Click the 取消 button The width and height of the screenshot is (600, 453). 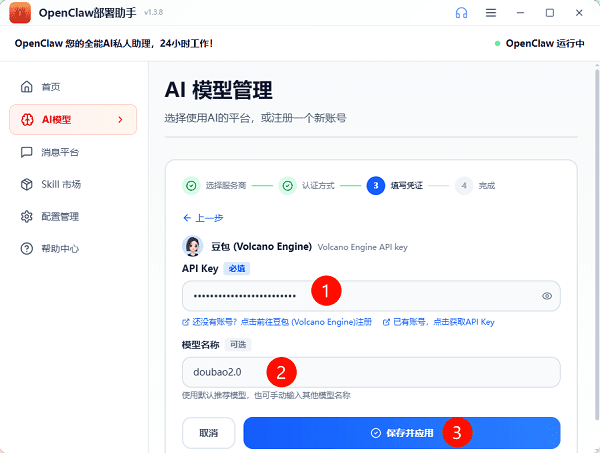(209, 433)
